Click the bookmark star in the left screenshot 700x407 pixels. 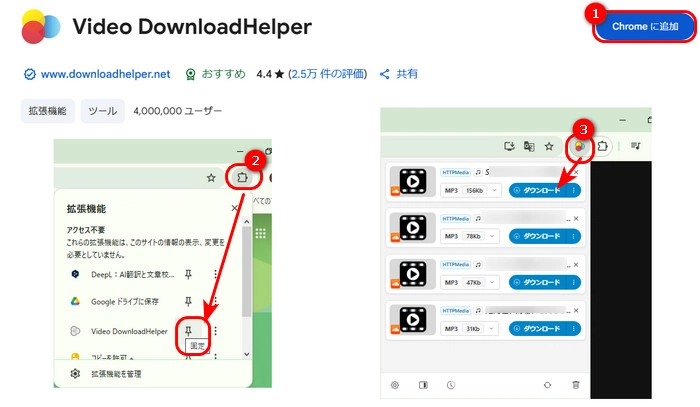(x=211, y=178)
